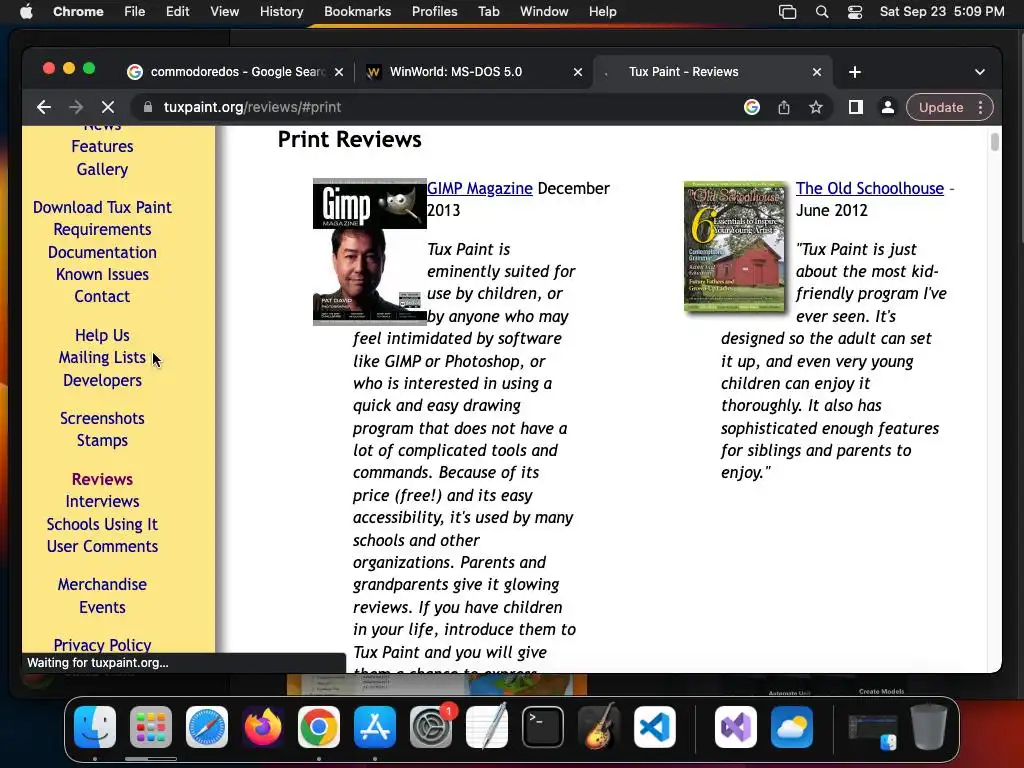The width and height of the screenshot is (1024, 768).
Task: Open Screenshots sidebar link
Action: coord(103,418)
